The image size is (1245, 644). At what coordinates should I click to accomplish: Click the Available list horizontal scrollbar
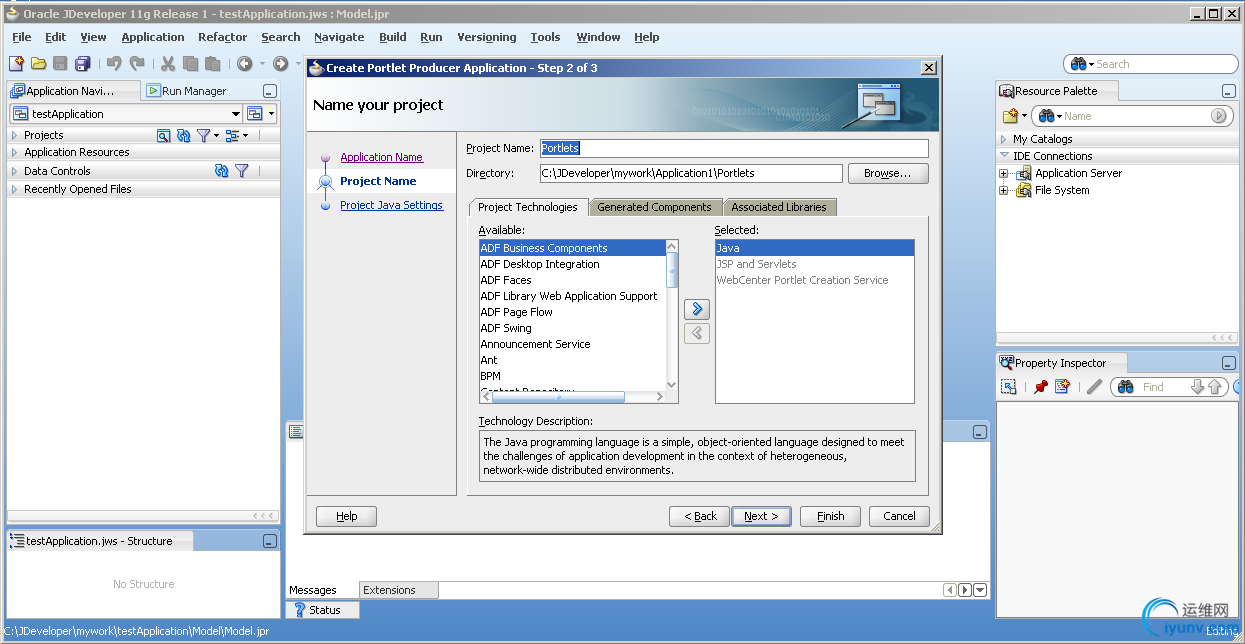tap(573, 397)
